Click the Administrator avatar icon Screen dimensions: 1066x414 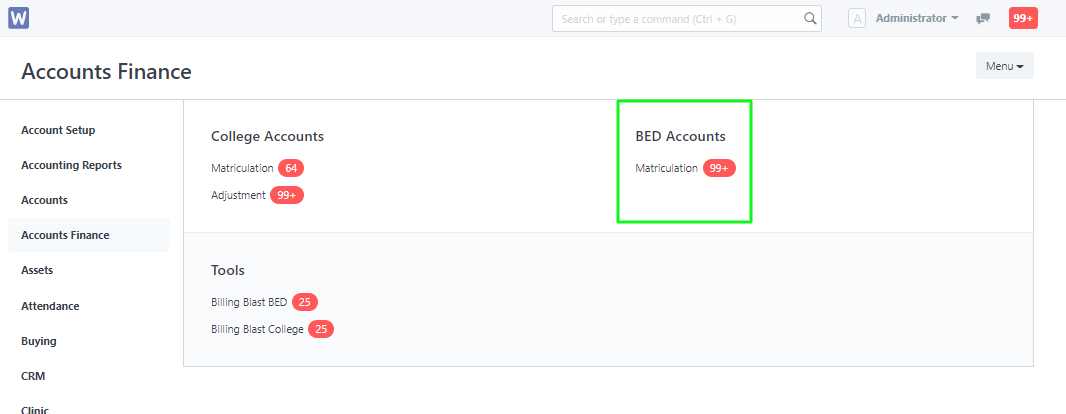pyautogui.click(x=857, y=18)
